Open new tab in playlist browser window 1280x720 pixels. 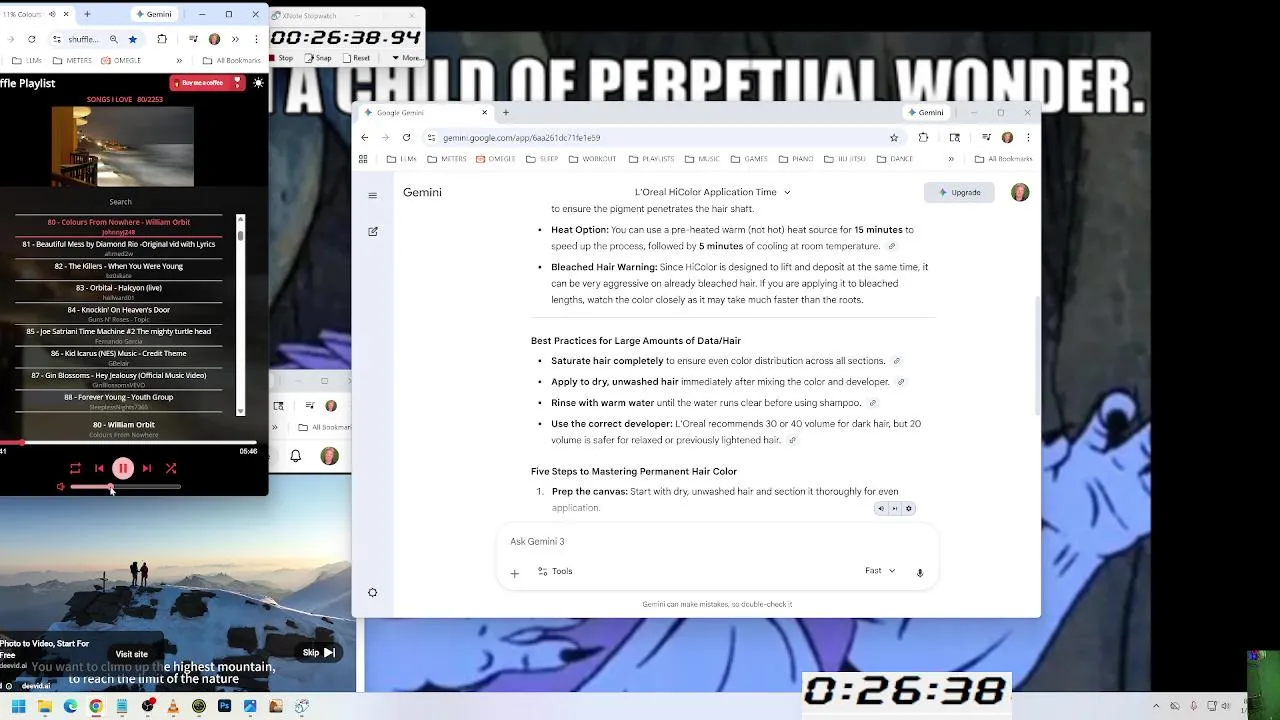pyautogui.click(x=87, y=15)
